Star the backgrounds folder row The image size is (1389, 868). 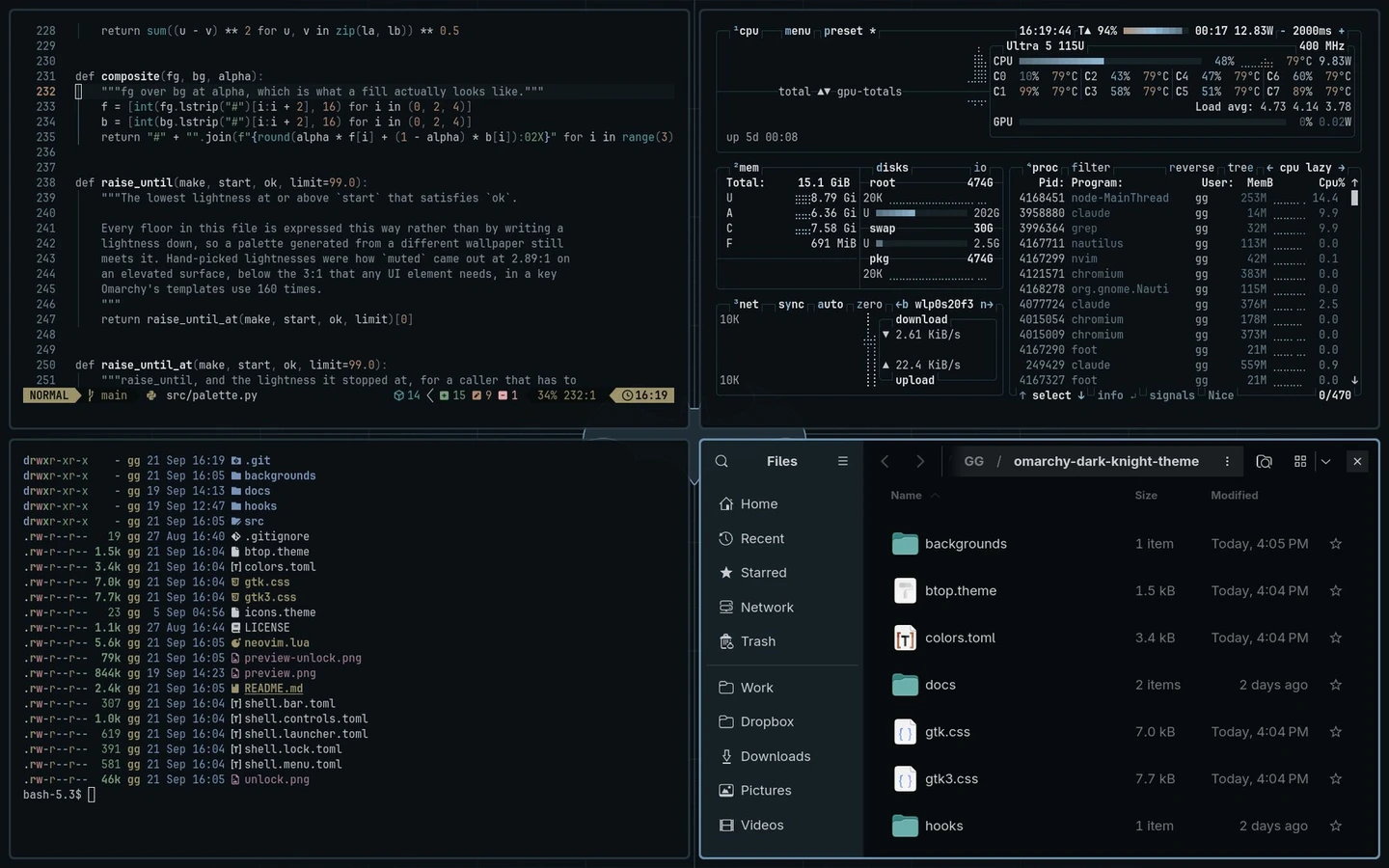[x=1336, y=544]
